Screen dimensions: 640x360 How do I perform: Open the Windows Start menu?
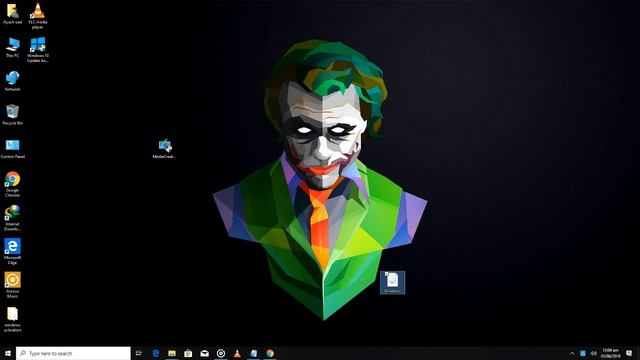[x=8, y=353]
